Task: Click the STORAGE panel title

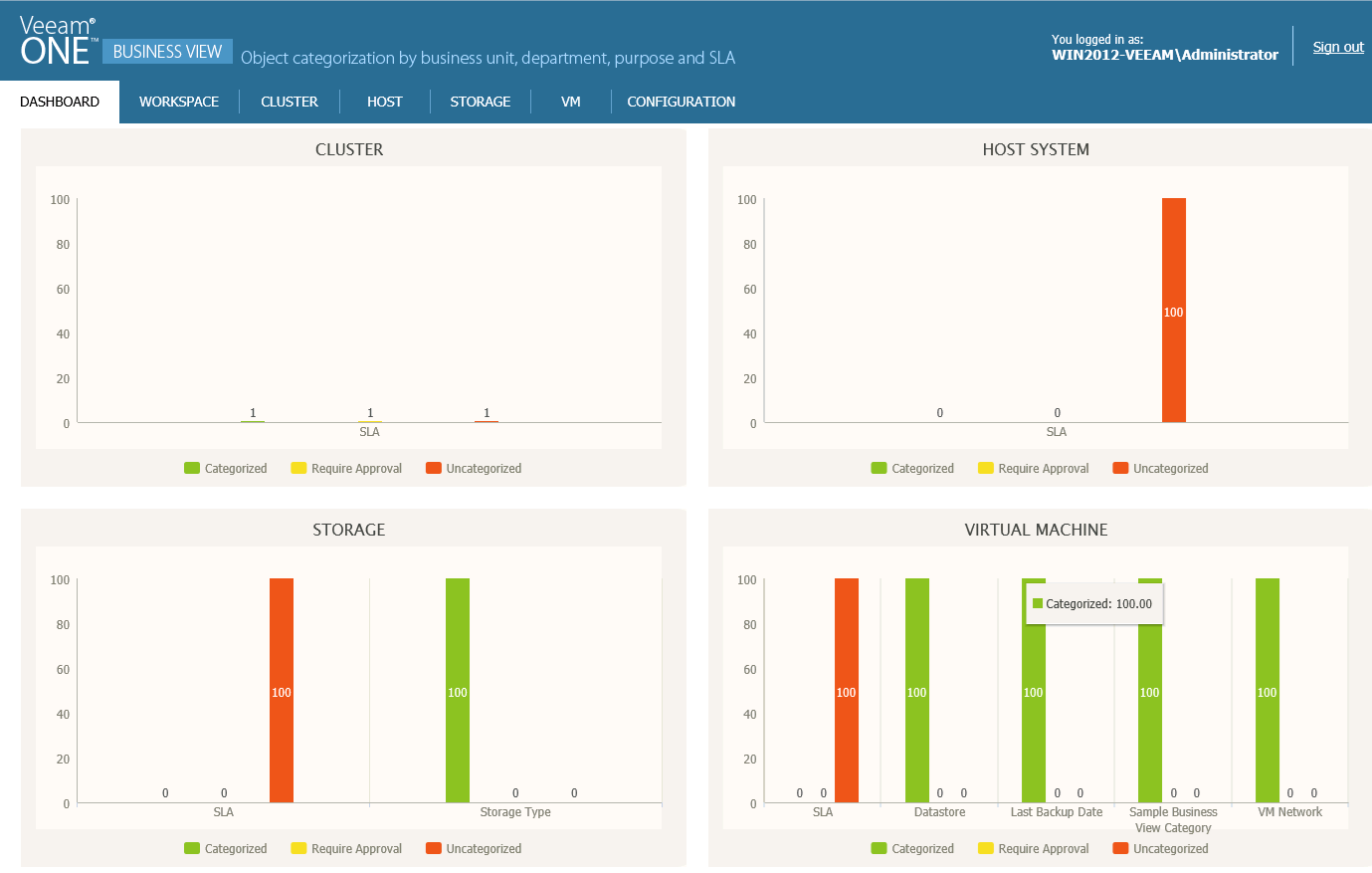Action: point(349,530)
